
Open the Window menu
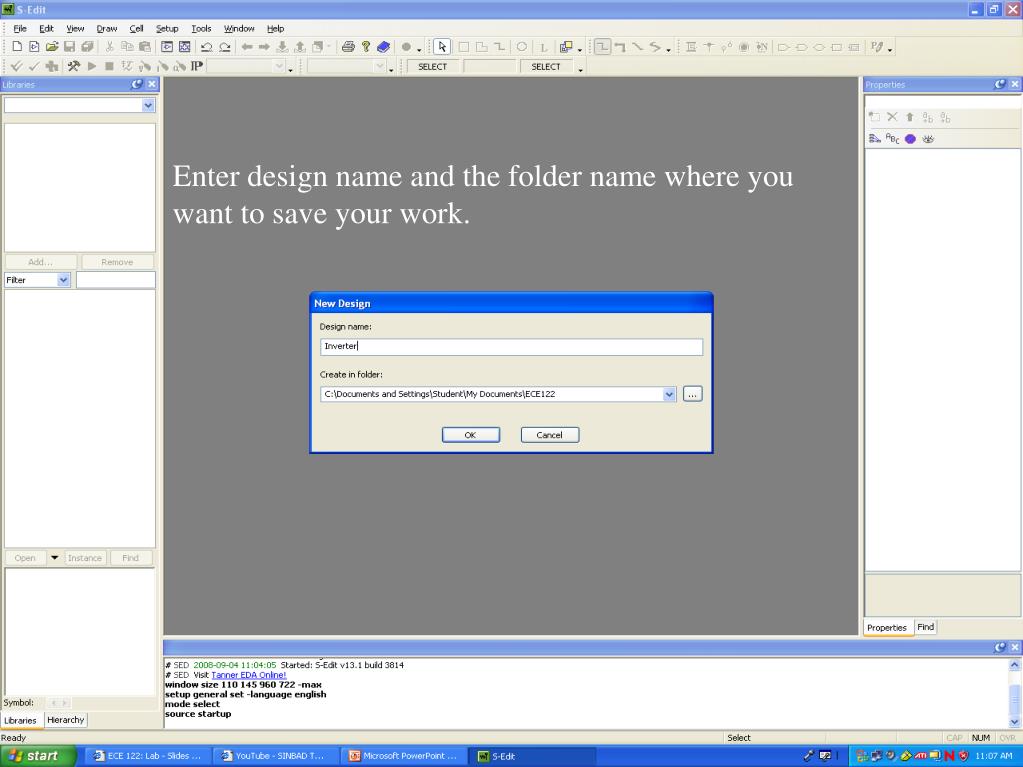click(239, 29)
